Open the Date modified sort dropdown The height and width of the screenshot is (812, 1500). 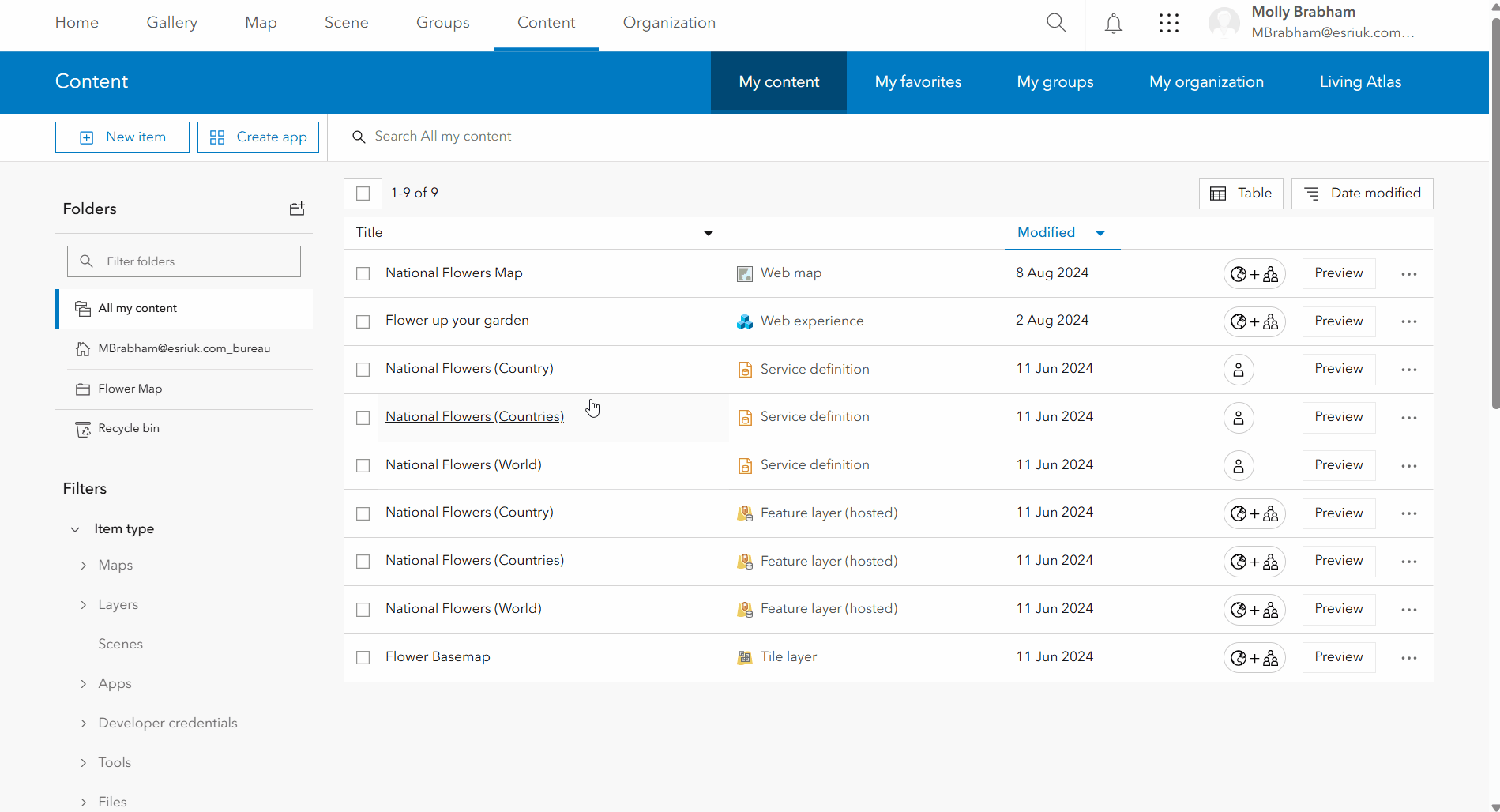click(1362, 194)
